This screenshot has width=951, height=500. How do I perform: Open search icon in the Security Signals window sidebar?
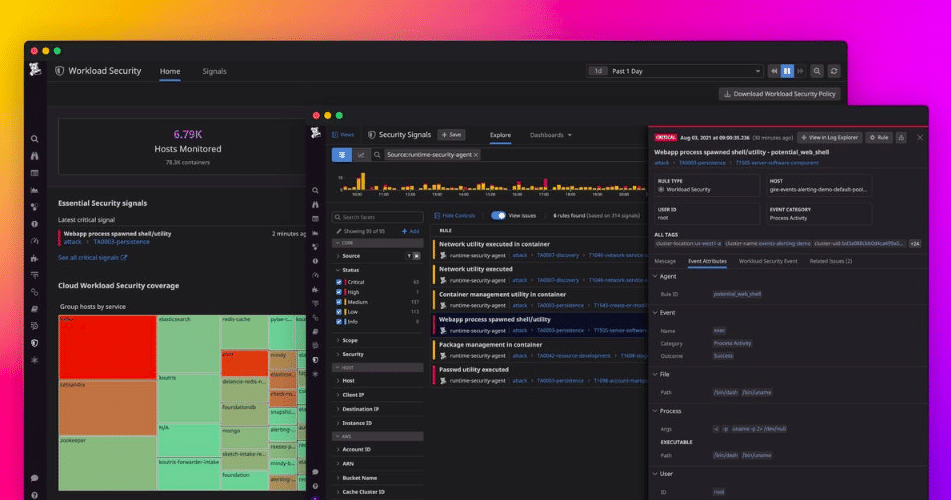[x=315, y=191]
